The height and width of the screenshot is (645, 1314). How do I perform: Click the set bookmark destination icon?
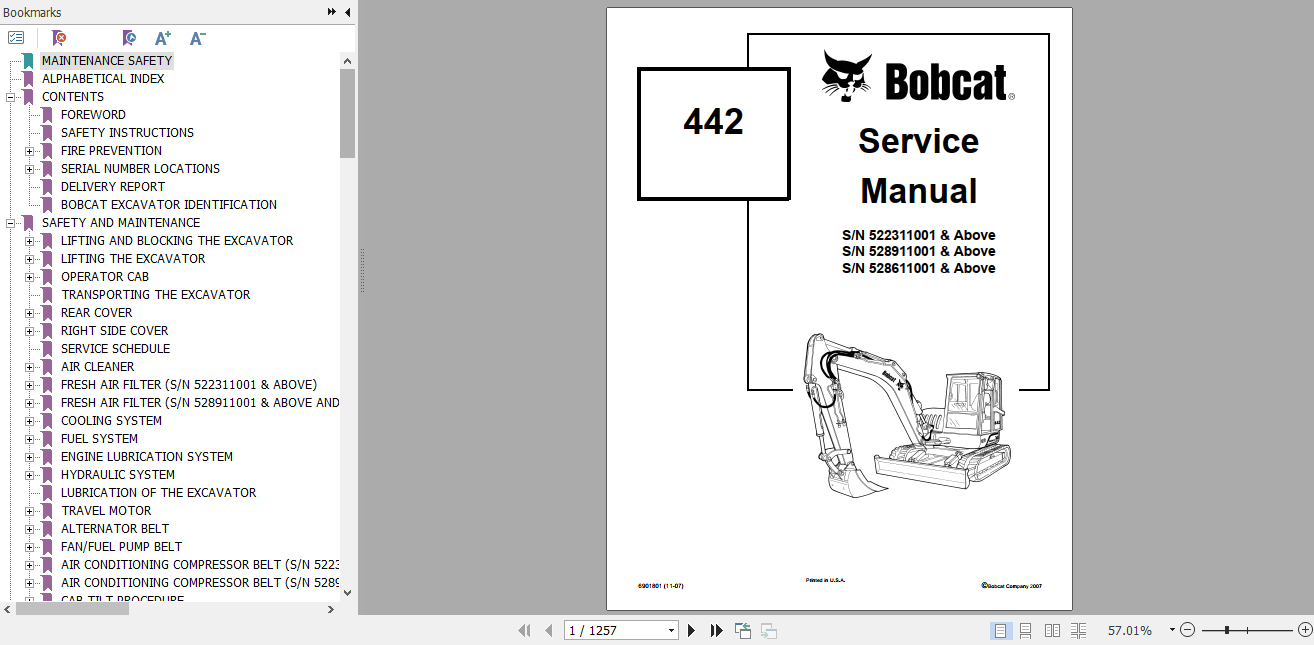click(129, 38)
